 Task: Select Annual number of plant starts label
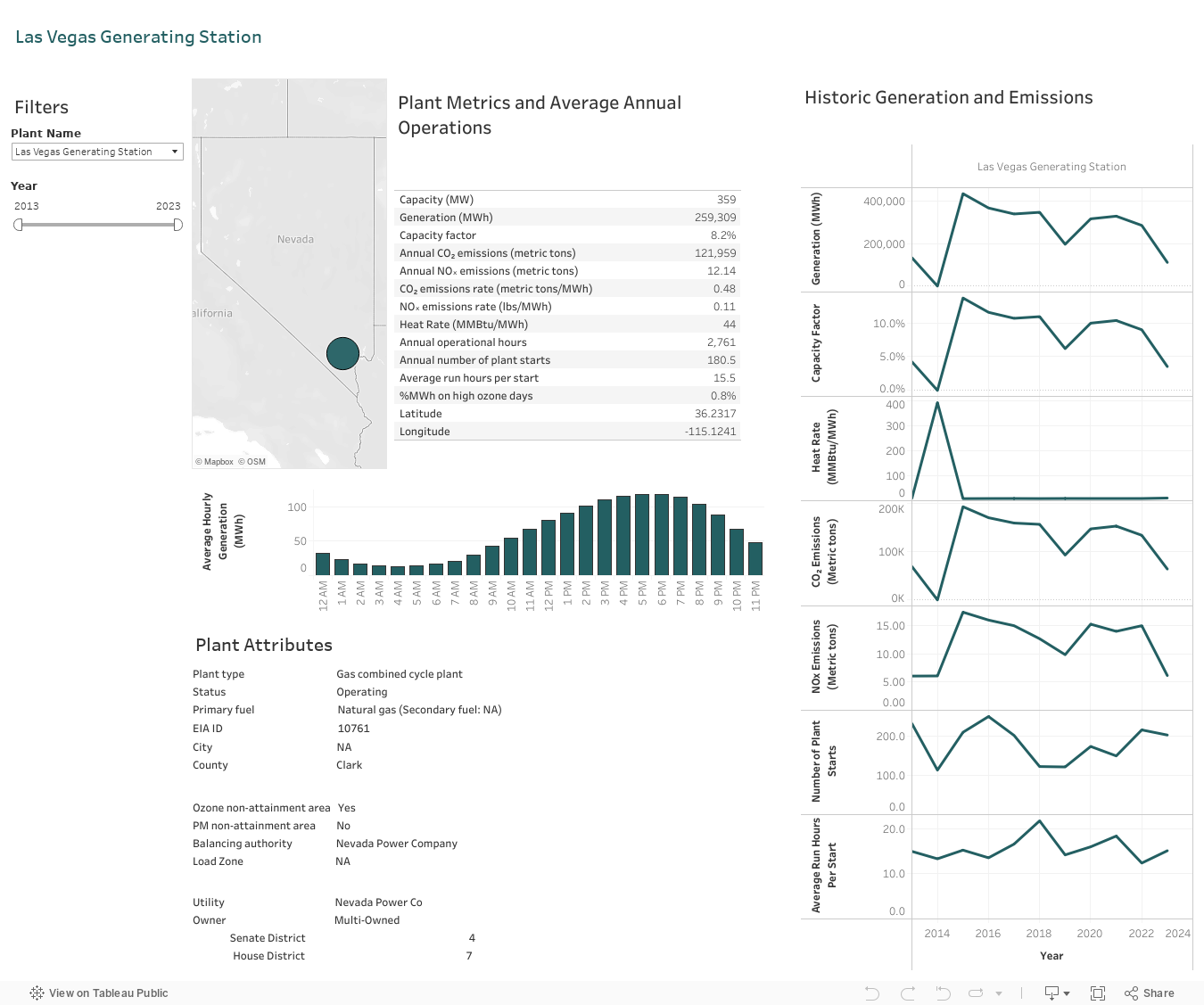[x=474, y=360]
